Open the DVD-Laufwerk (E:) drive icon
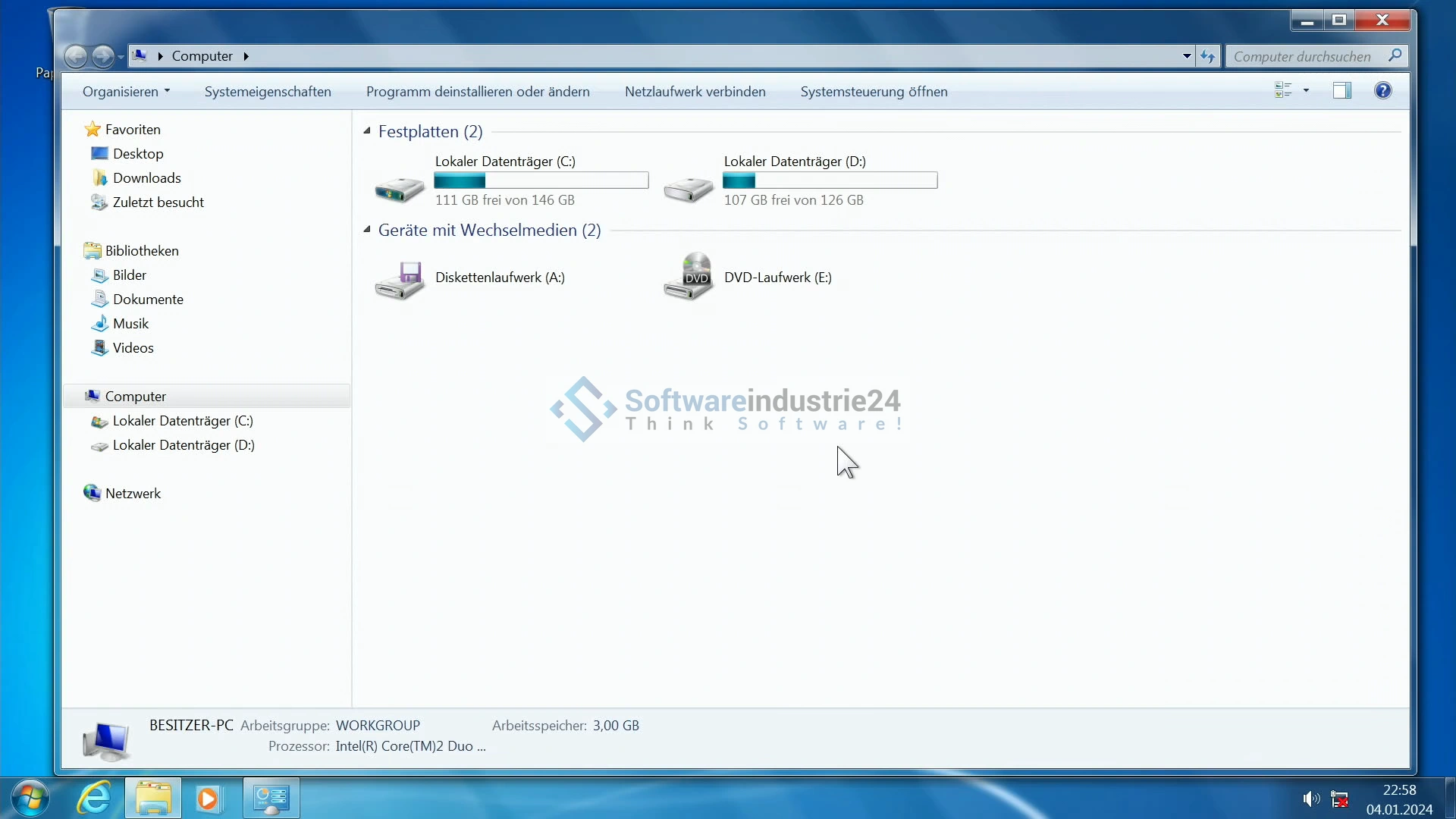The width and height of the screenshot is (1456, 819). tap(688, 278)
